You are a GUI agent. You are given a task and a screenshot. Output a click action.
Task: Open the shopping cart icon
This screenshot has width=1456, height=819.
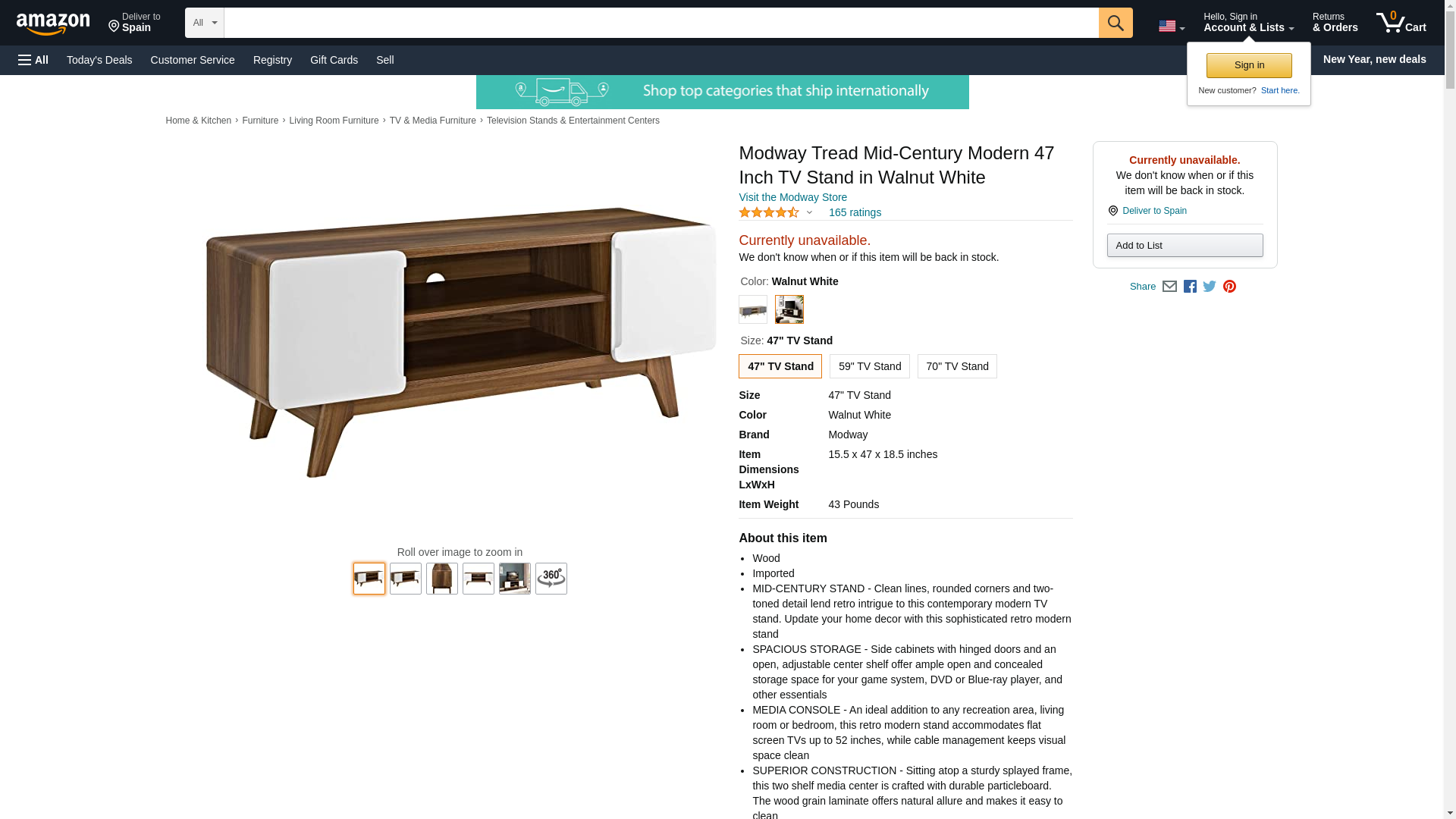1401,23
